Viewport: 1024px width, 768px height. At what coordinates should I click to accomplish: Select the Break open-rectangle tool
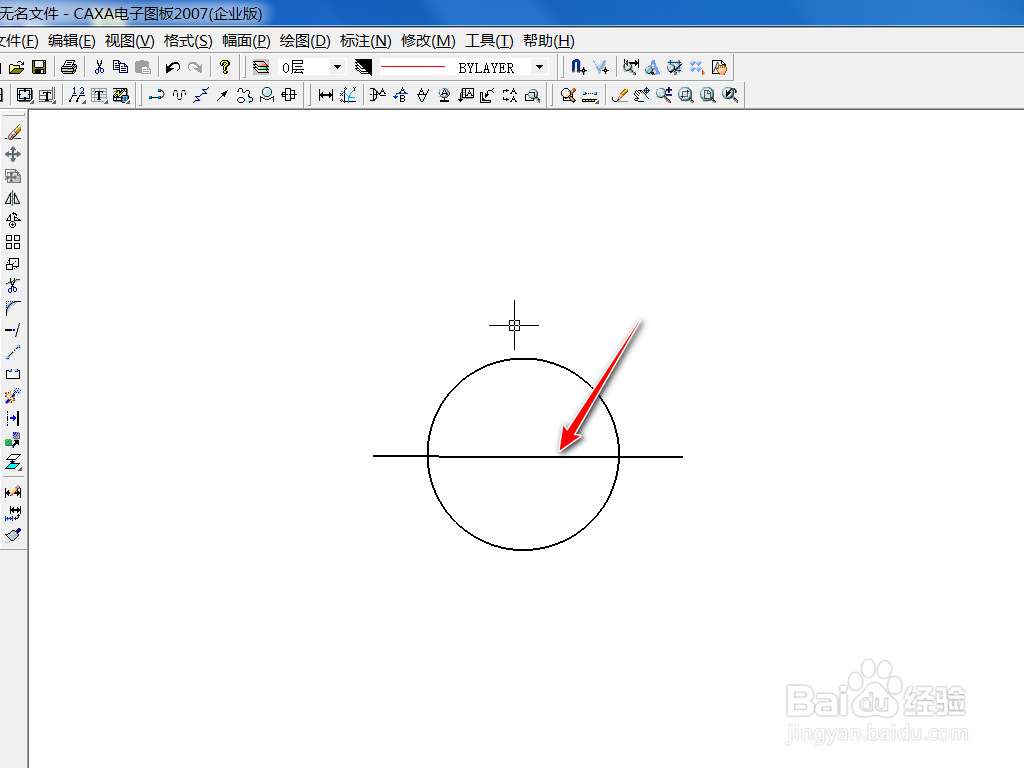pos(13,374)
